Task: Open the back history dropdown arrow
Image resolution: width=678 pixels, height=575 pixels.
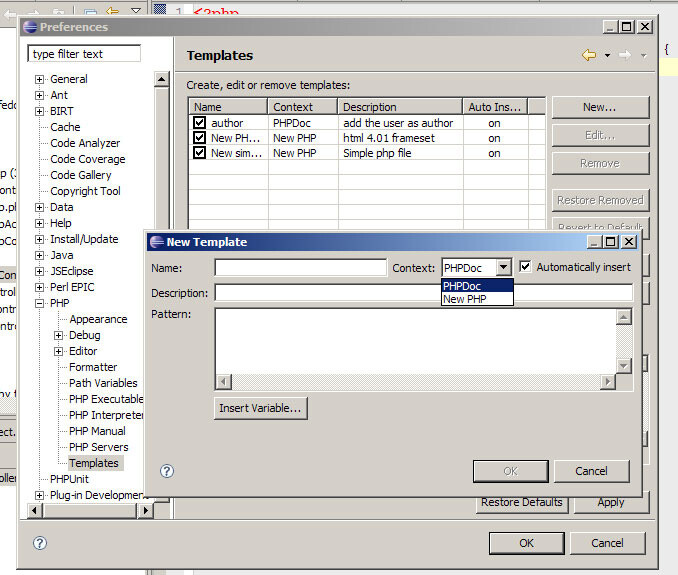Action: point(608,55)
